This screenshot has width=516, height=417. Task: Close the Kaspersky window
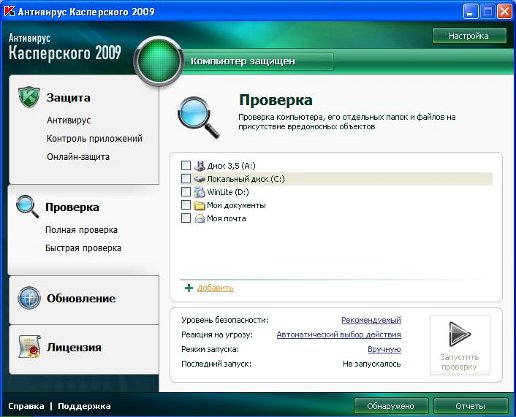coord(505,12)
